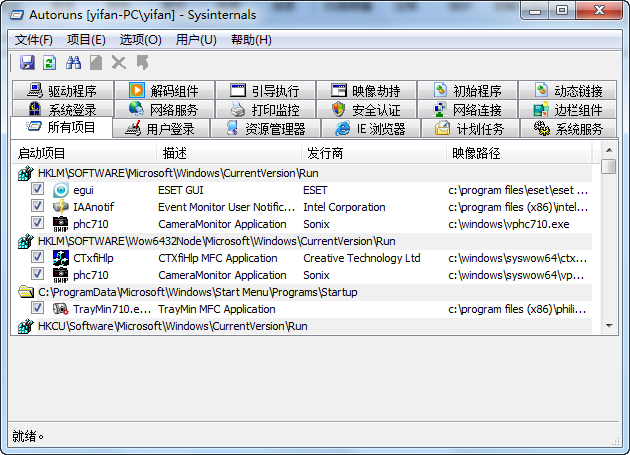Click phc710 camera icon under HKLM Run
The image size is (630, 455).
point(61,224)
